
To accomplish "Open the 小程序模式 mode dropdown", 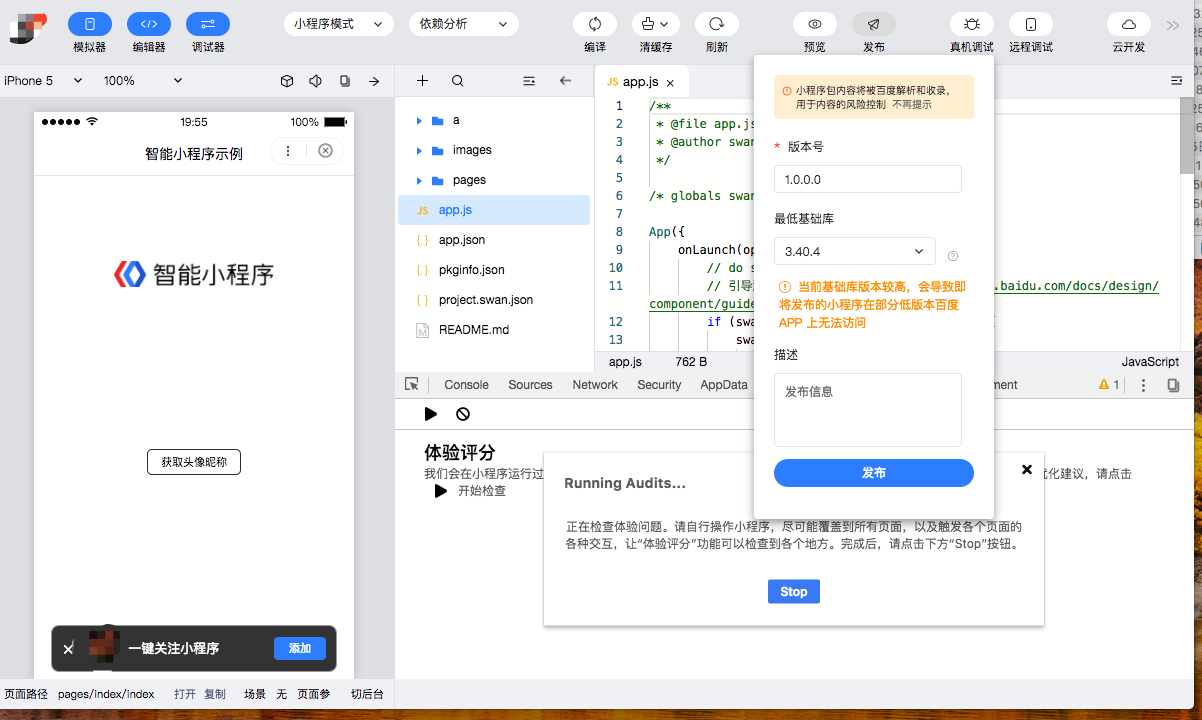I will tap(338, 24).
